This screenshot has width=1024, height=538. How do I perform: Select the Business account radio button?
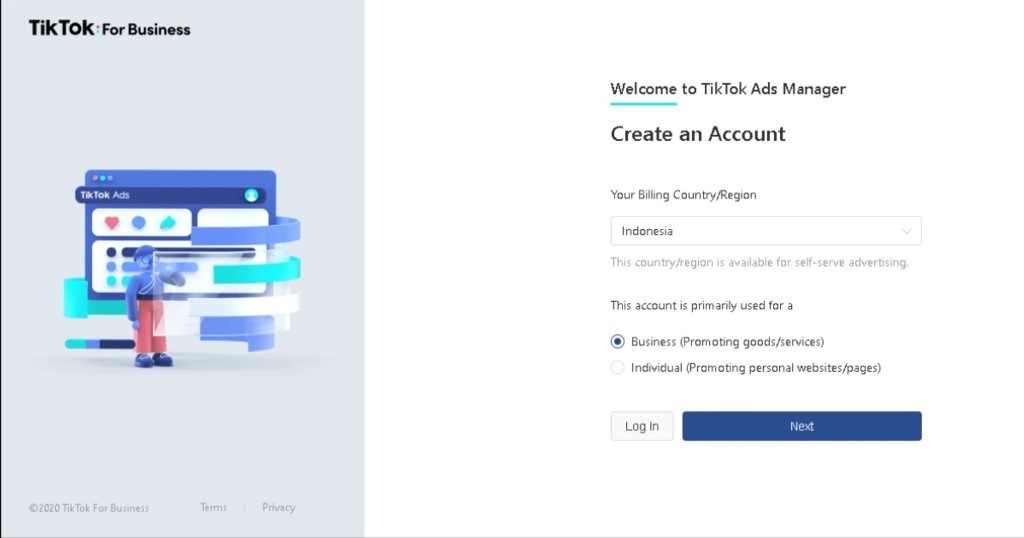[618, 342]
